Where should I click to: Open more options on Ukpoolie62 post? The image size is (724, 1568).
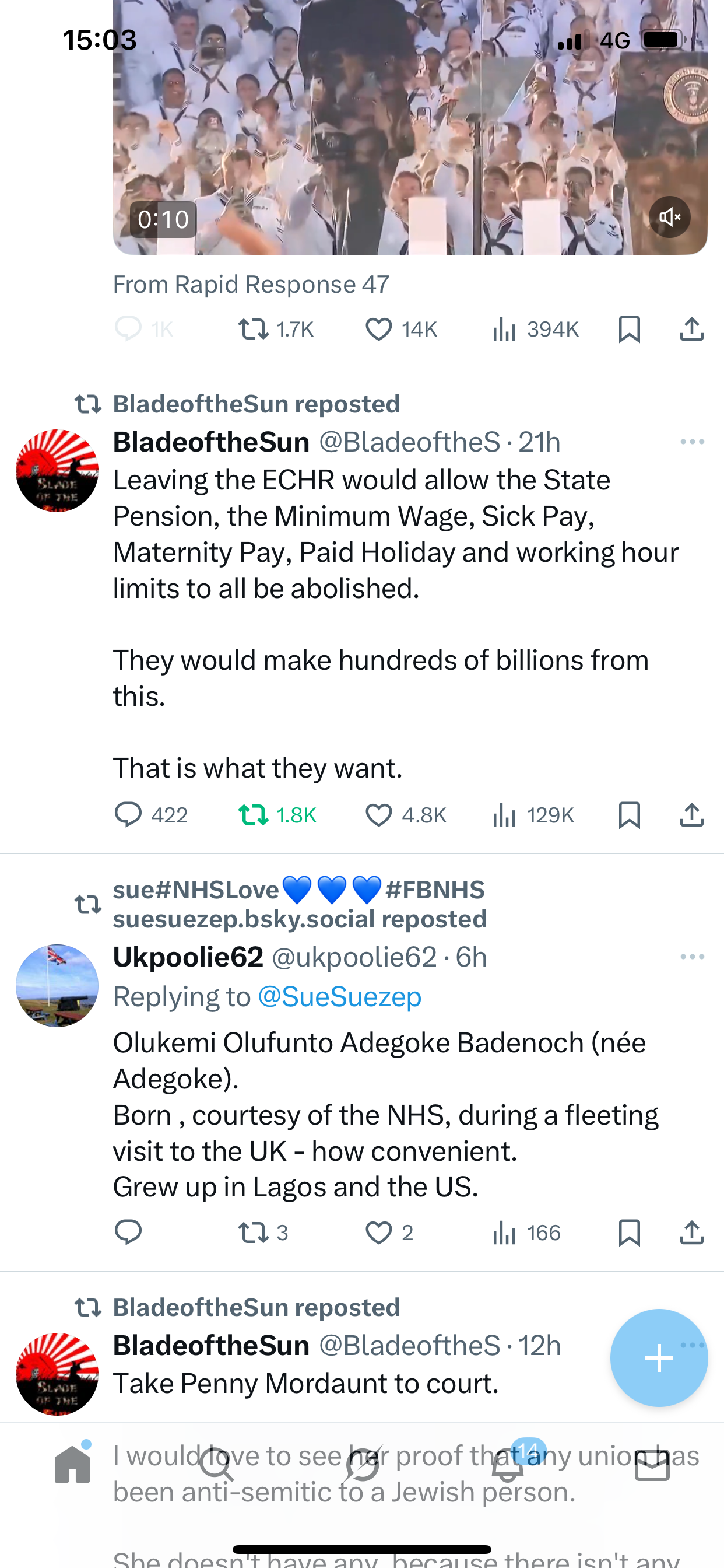(692, 957)
